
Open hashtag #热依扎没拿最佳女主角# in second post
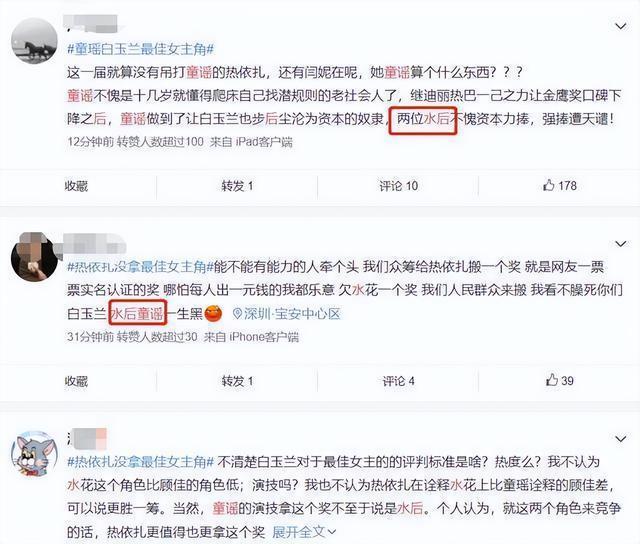pos(140,267)
